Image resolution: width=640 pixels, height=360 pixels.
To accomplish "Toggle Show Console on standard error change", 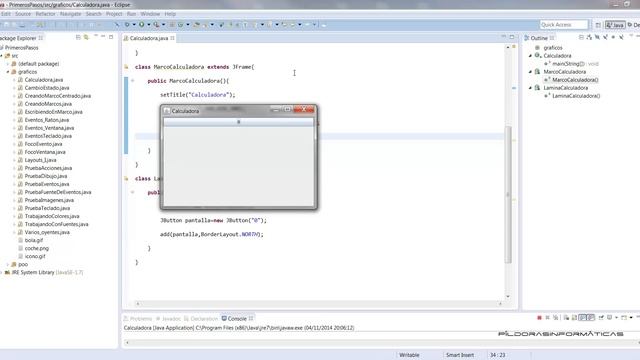I will (591, 318).
